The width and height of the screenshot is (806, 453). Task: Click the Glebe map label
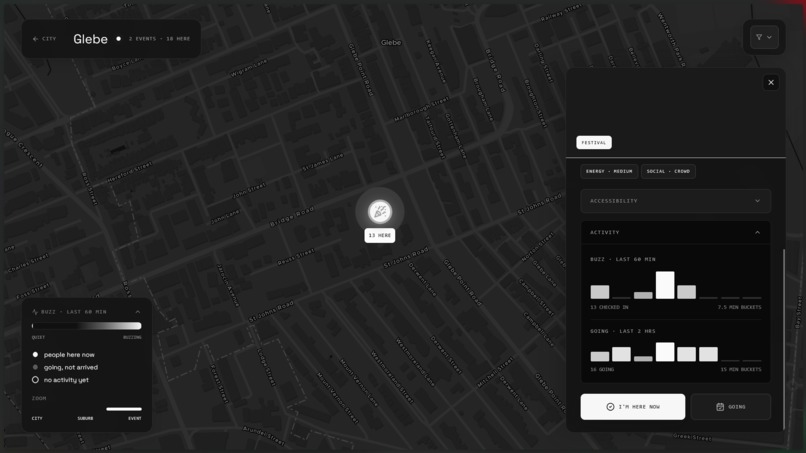point(391,43)
